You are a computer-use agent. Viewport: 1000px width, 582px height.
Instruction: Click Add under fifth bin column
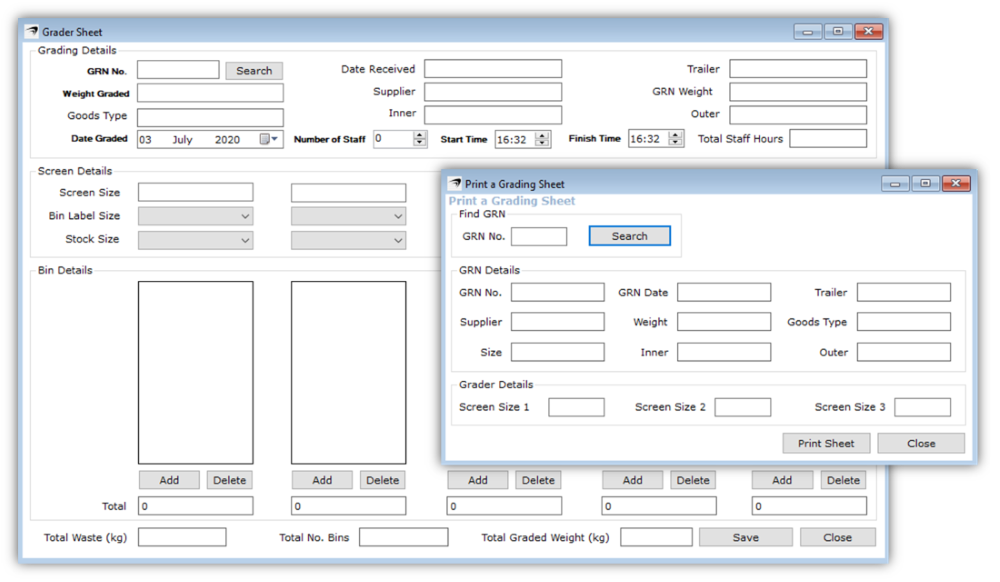(782, 480)
